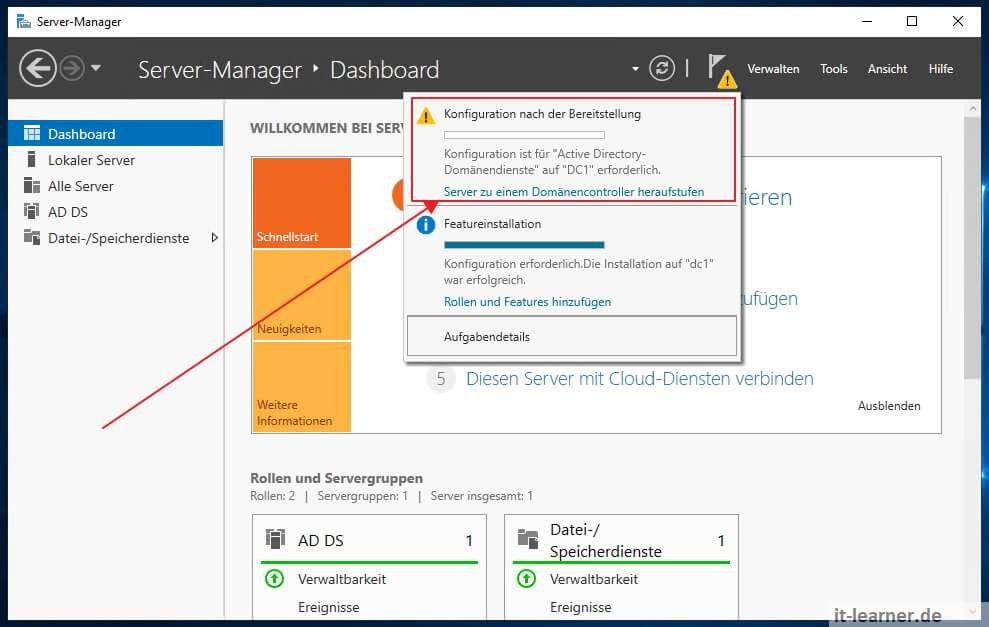Click the Featureinstallation progress bar

pos(524,245)
